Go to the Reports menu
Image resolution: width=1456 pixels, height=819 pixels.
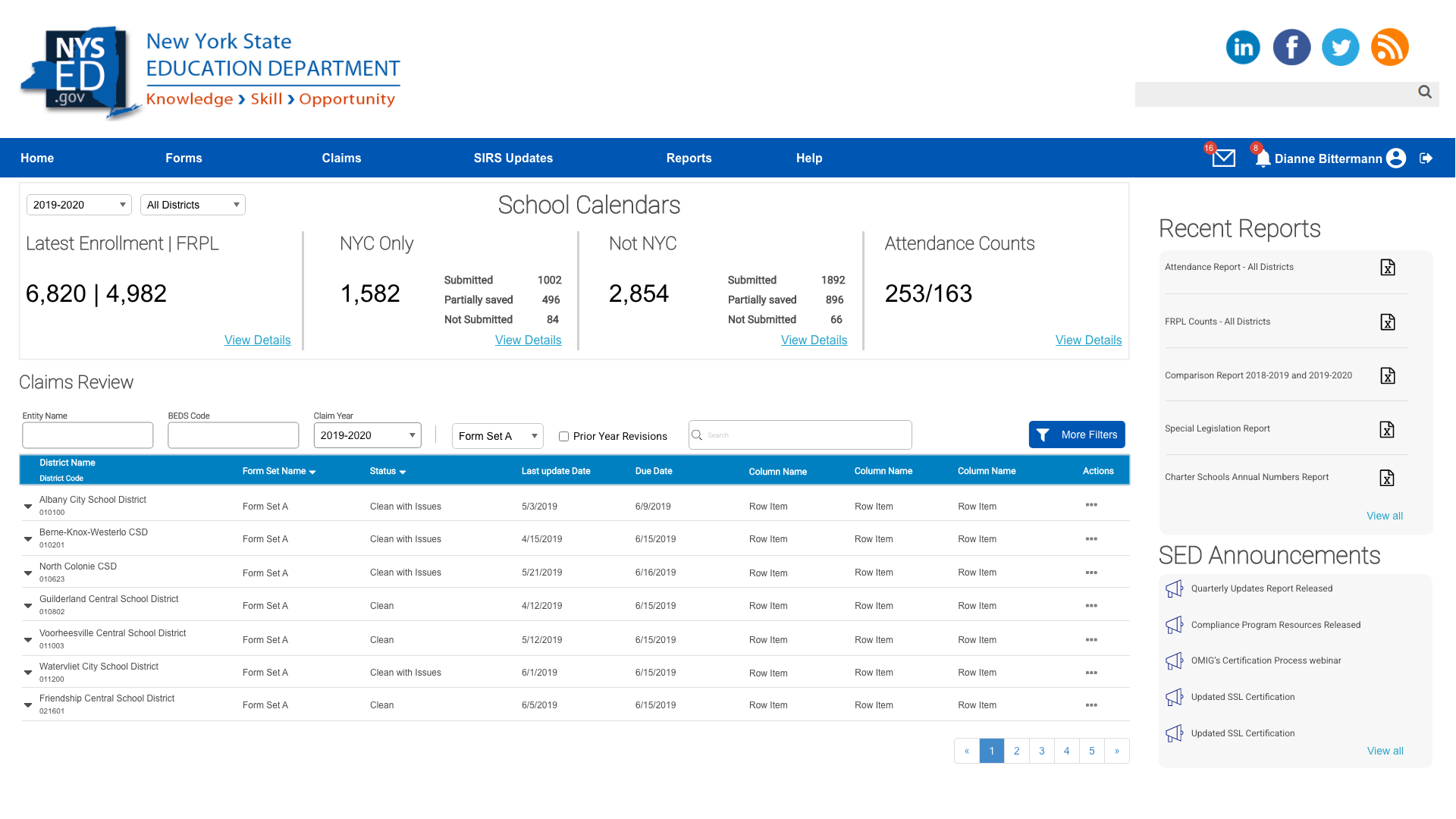tap(689, 158)
